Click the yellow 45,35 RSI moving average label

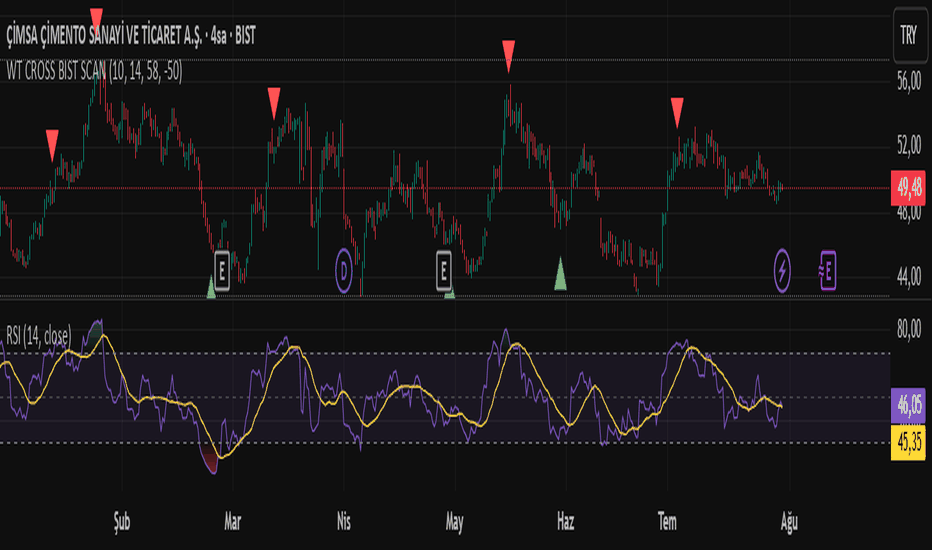(908, 442)
